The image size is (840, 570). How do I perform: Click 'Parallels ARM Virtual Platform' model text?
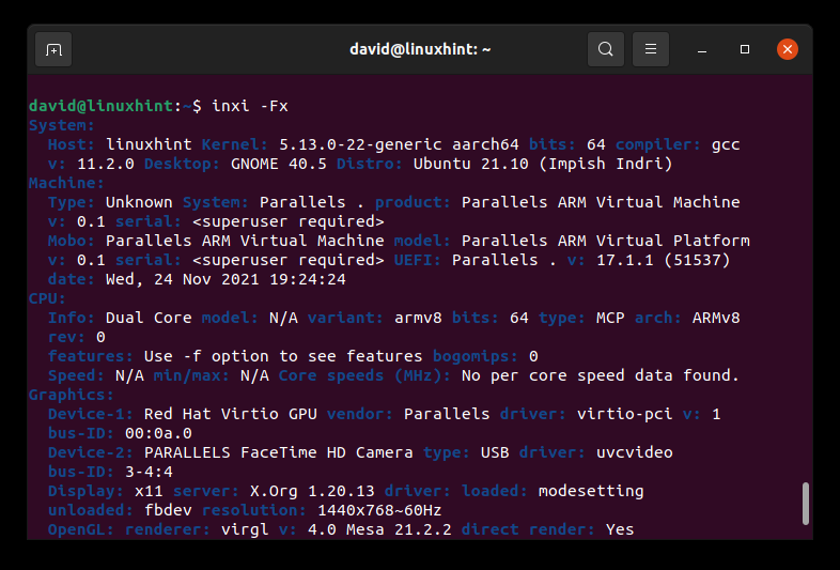[x=605, y=241]
